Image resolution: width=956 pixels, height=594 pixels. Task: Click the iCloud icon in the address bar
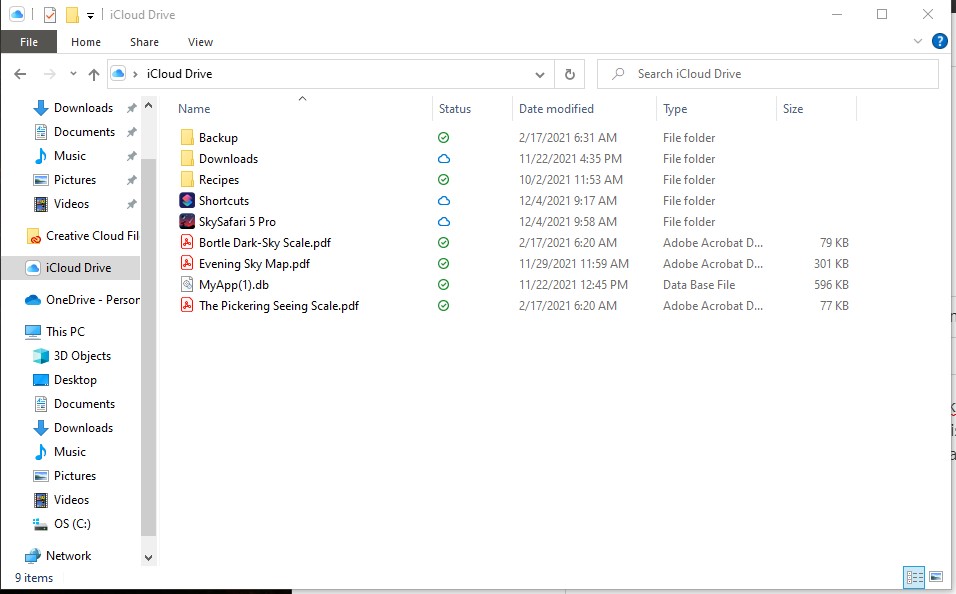pyautogui.click(x=119, y=73)
